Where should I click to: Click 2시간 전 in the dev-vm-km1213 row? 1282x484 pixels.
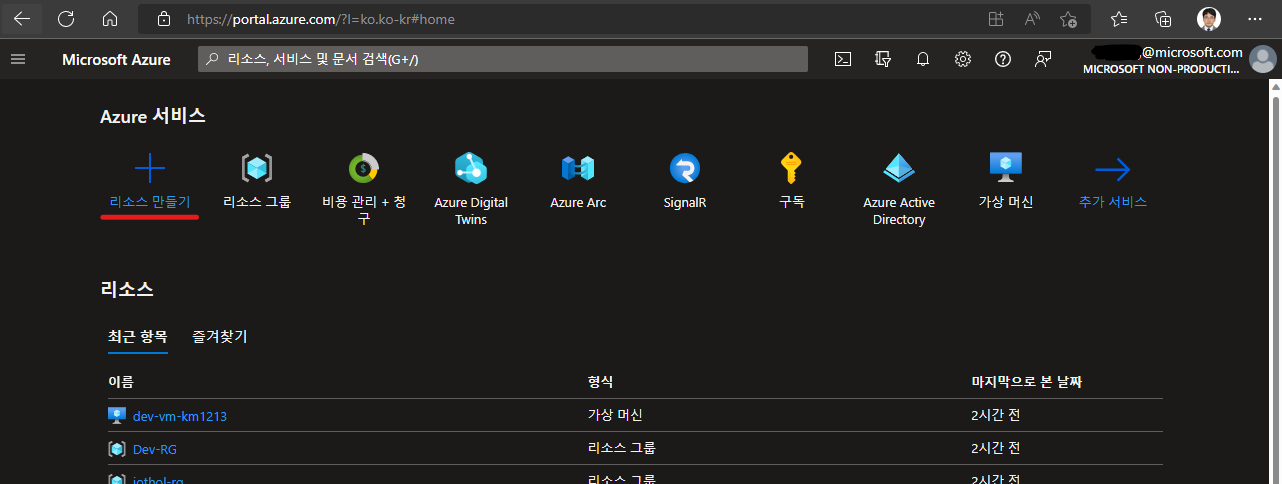(996, 415)
